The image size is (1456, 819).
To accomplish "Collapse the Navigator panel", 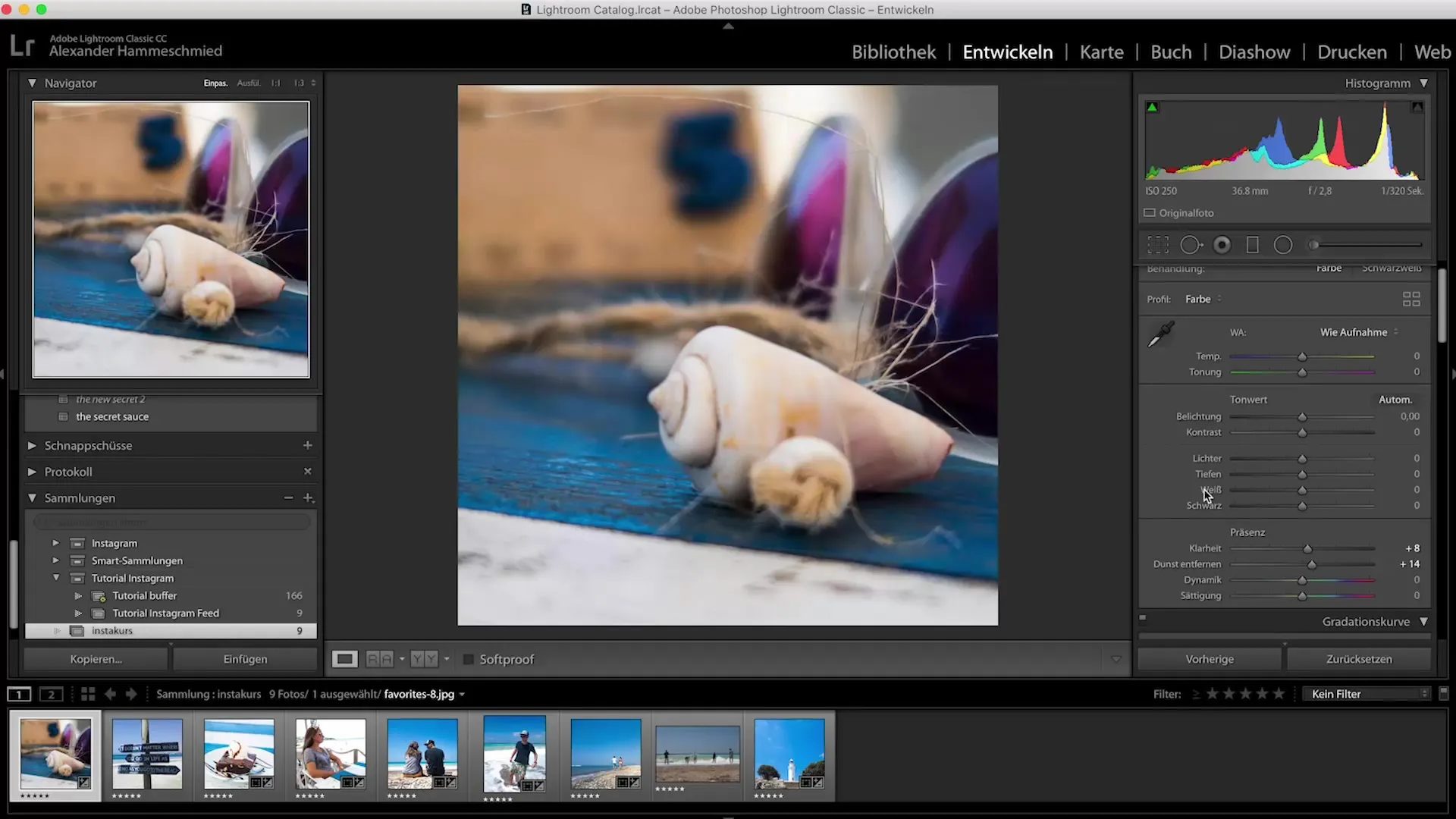I will [32, 83].
